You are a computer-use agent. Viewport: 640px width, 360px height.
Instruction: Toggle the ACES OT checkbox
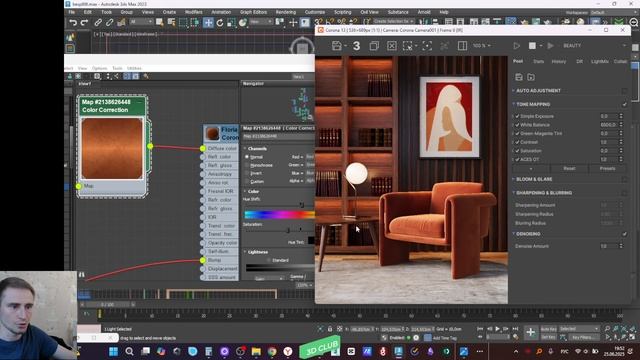(x=517, y=159)
